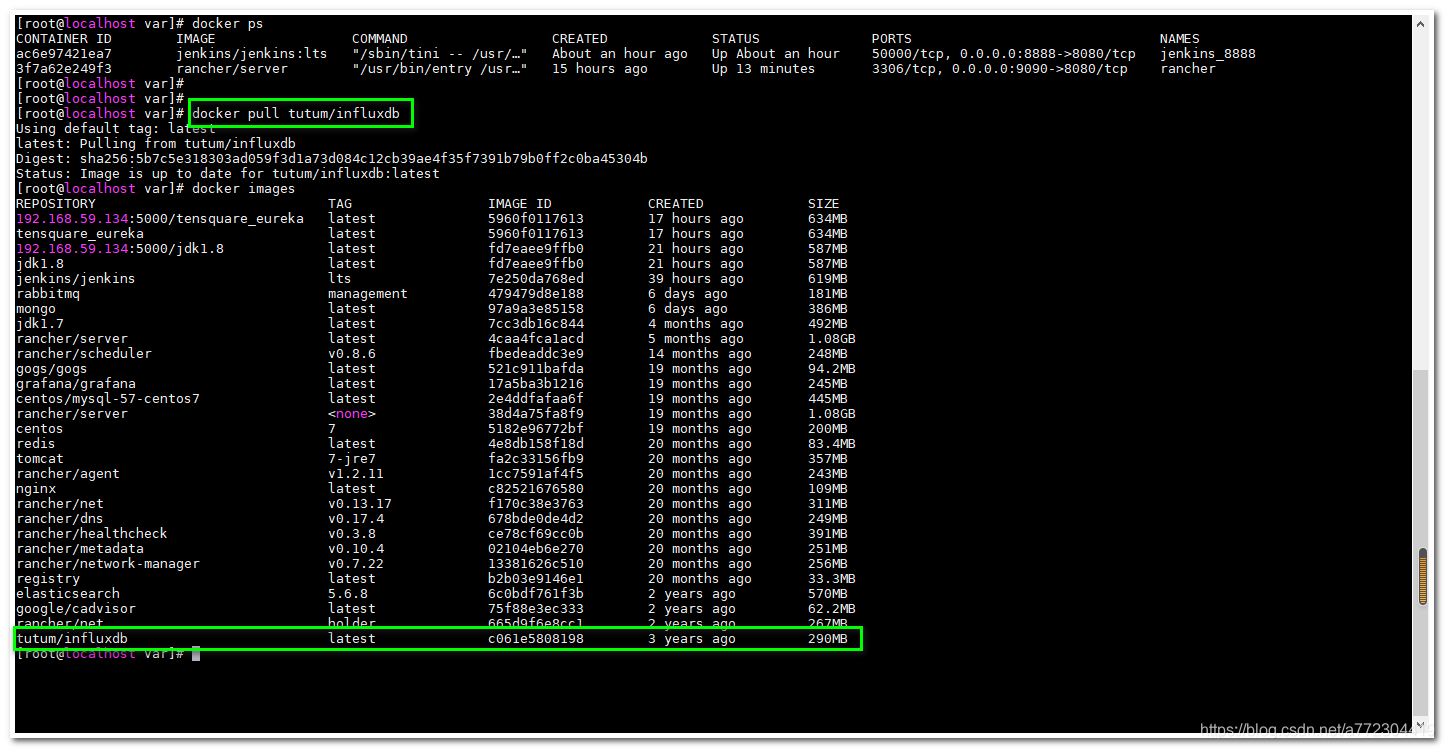Click image ID 5182e96772bf of centos

(536, 429)
